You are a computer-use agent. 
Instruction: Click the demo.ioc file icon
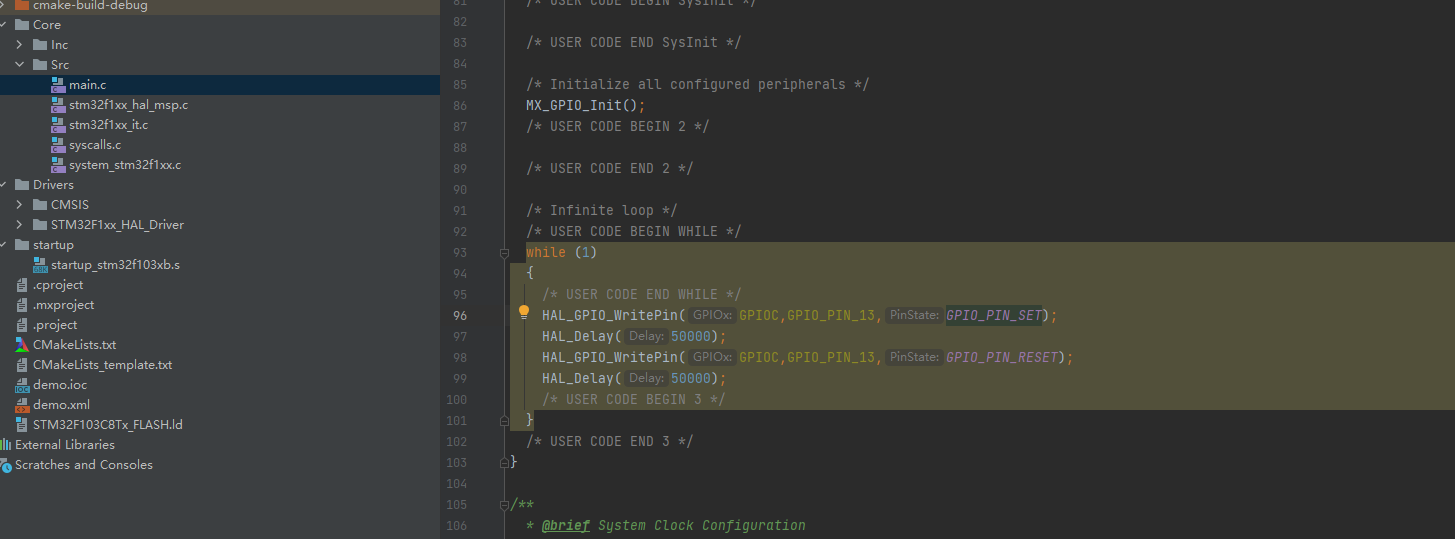(x=22, y=385)
